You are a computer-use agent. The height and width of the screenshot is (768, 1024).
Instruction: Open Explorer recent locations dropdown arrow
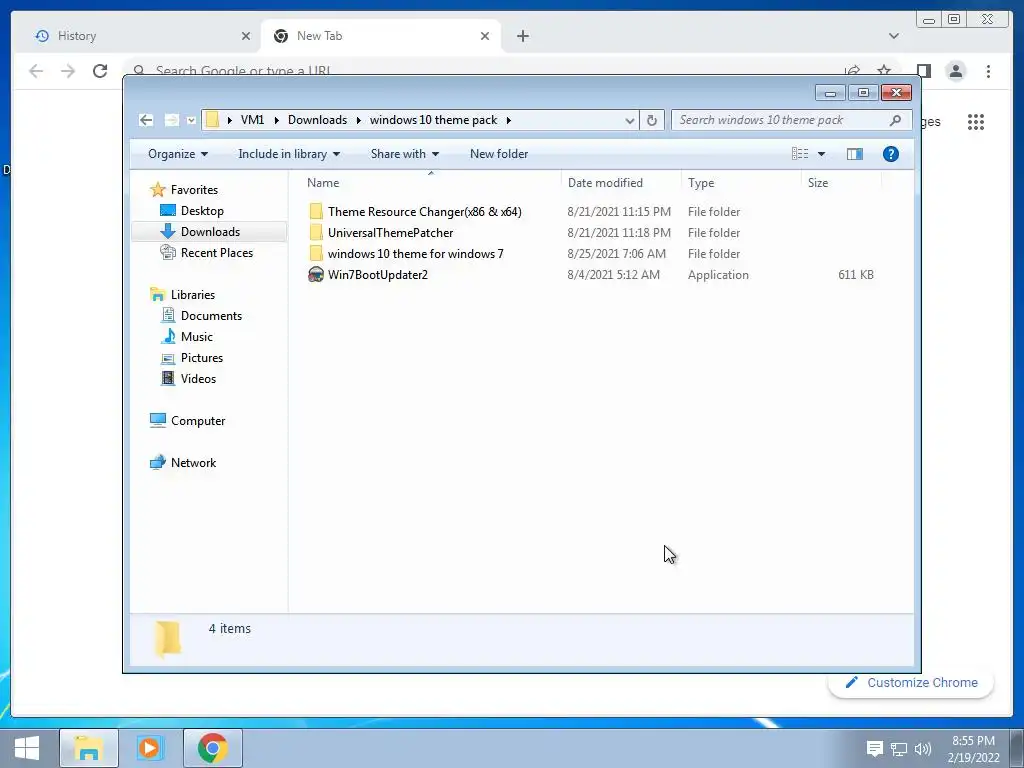pos(191,120)
